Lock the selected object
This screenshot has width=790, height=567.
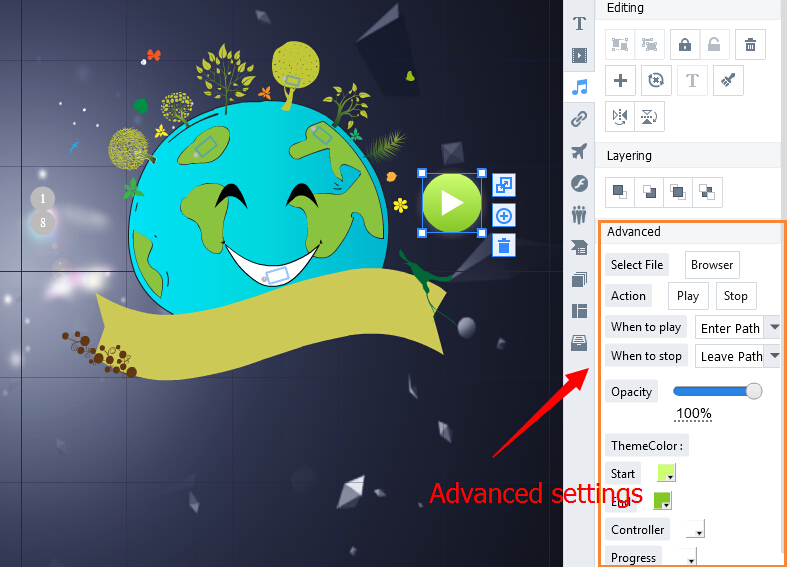685,44
